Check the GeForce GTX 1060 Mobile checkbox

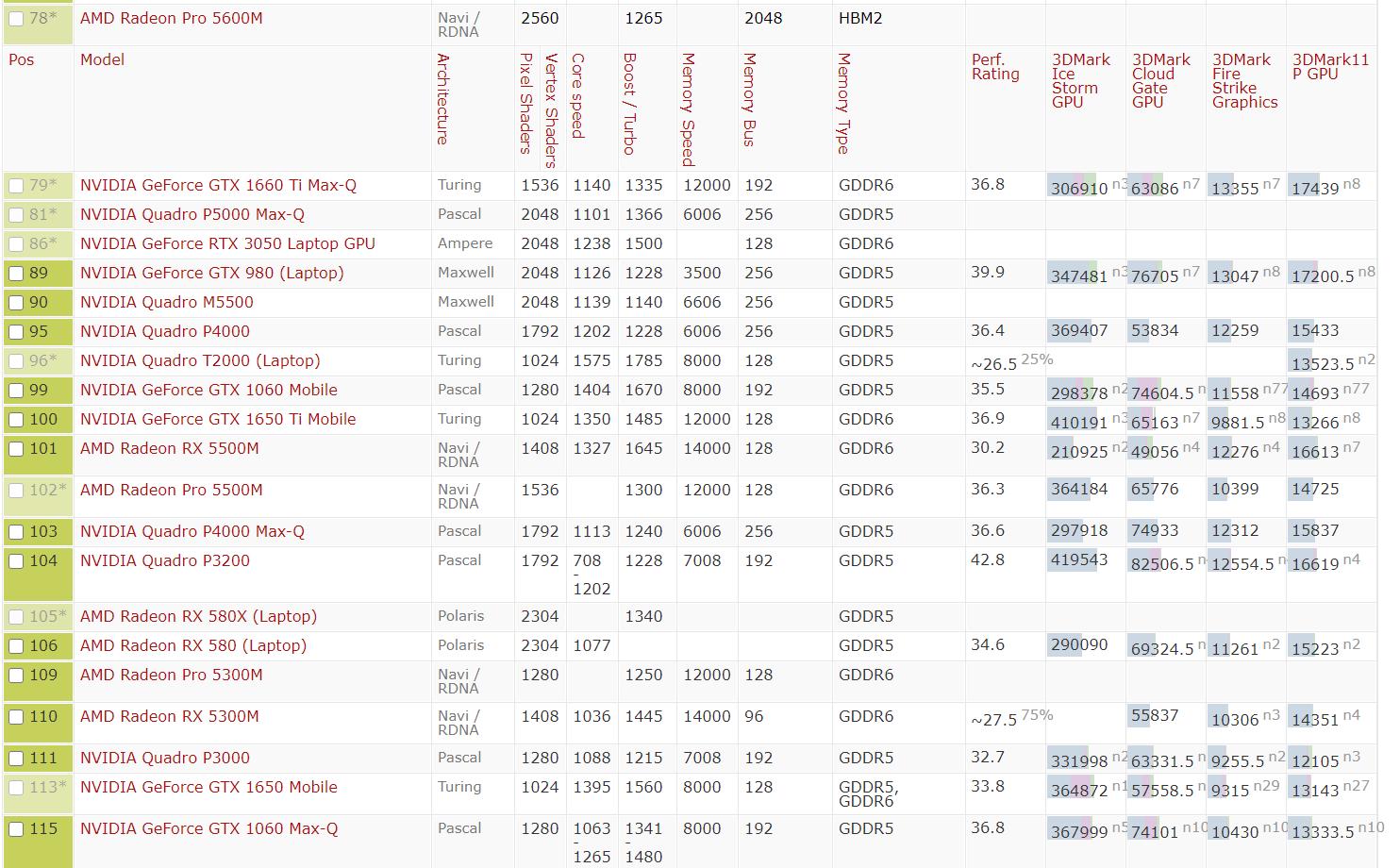tap(16, 391)
